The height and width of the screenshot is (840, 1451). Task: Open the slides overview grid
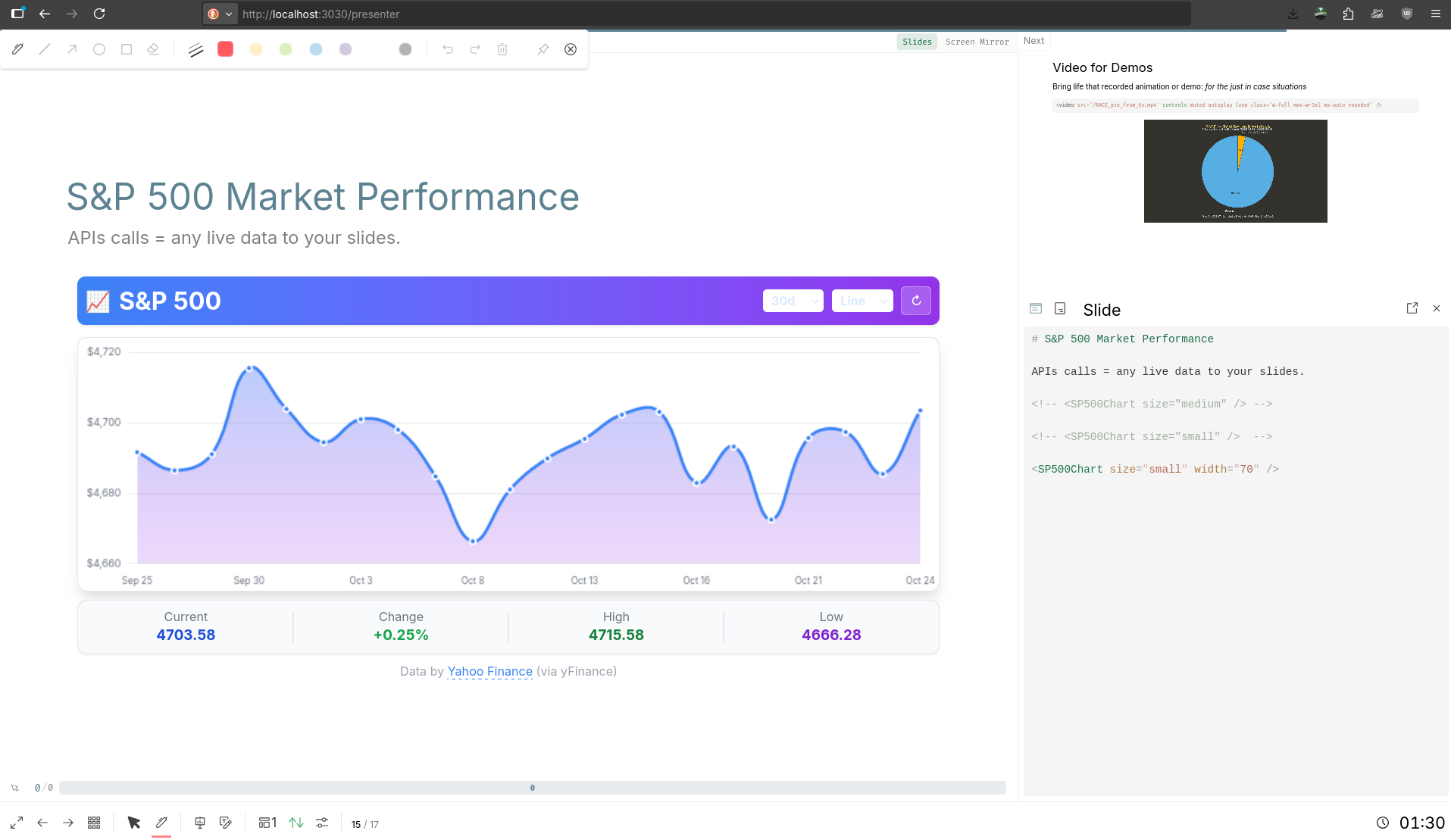click(94, 823)
